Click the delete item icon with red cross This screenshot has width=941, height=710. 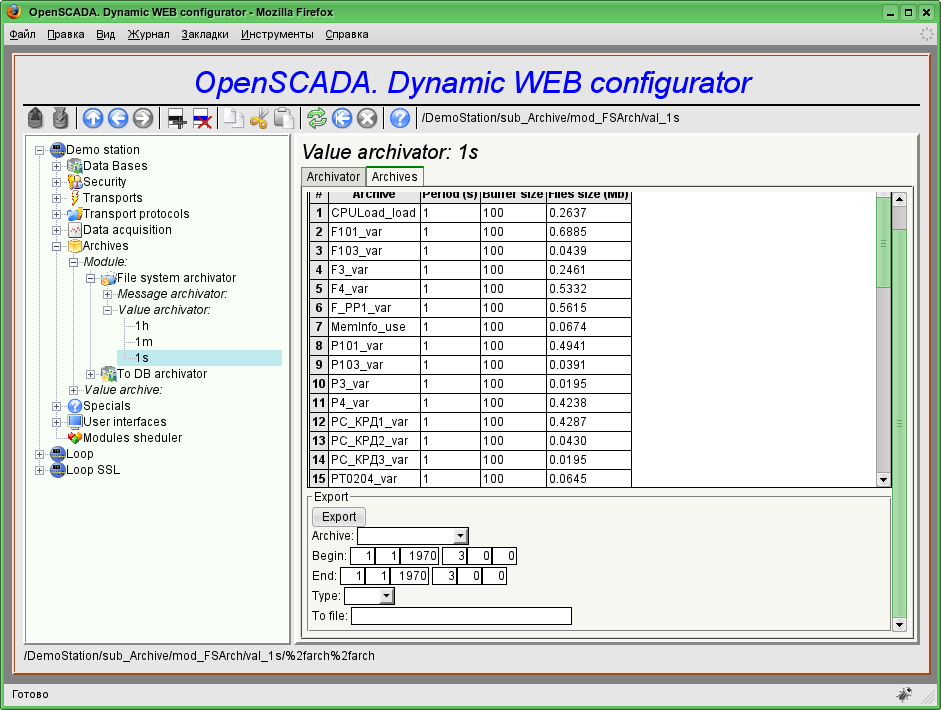[202, 118]
